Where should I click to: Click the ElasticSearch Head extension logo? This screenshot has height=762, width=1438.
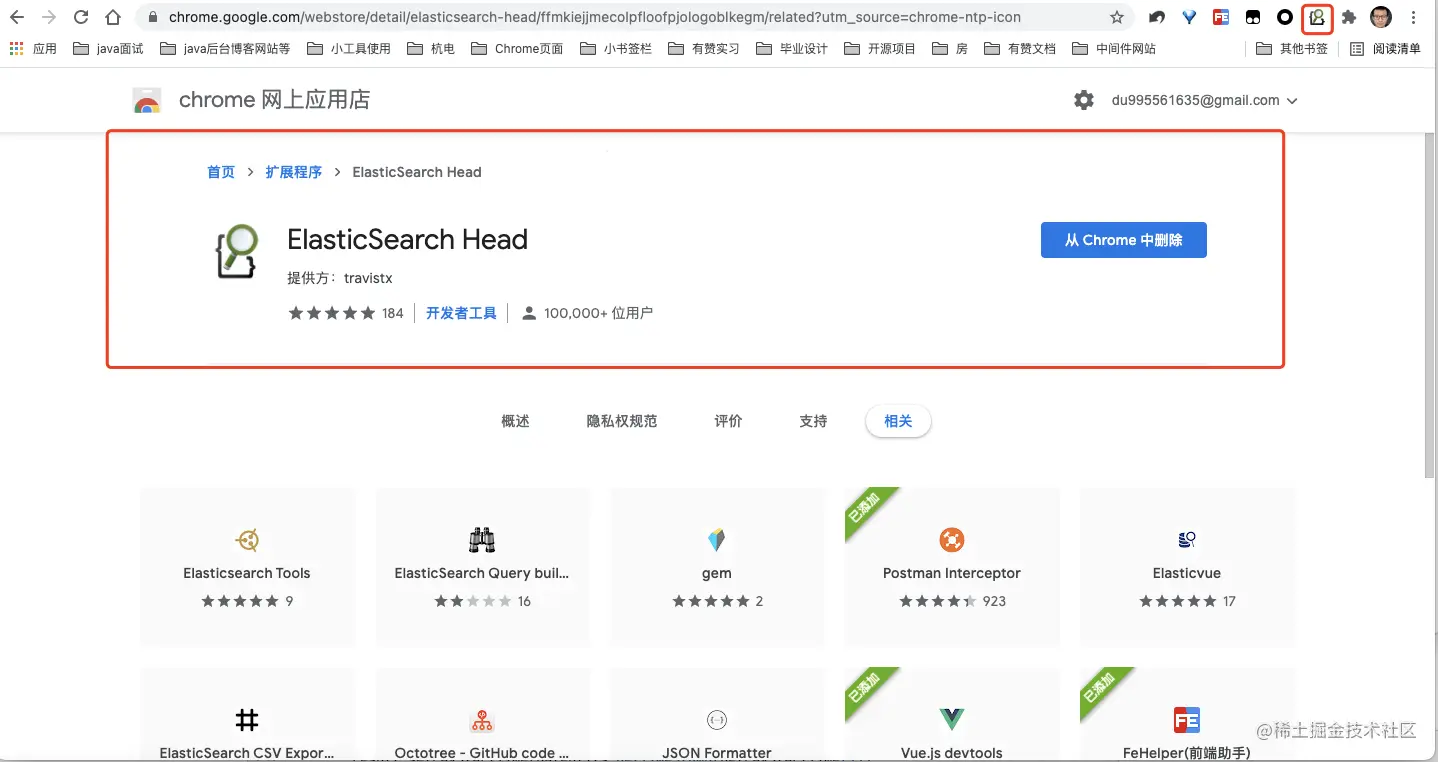(x=237, y=252)
